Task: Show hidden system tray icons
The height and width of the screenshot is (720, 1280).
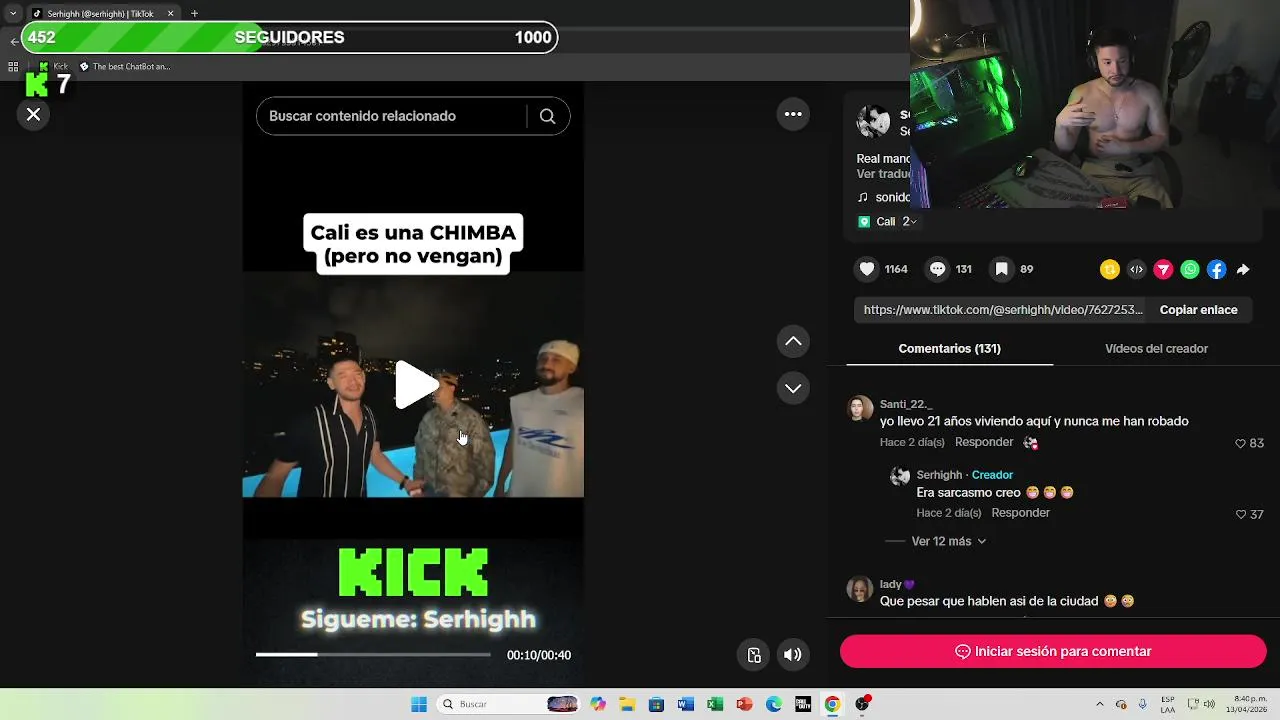Action: click(x=1100, y=704)
